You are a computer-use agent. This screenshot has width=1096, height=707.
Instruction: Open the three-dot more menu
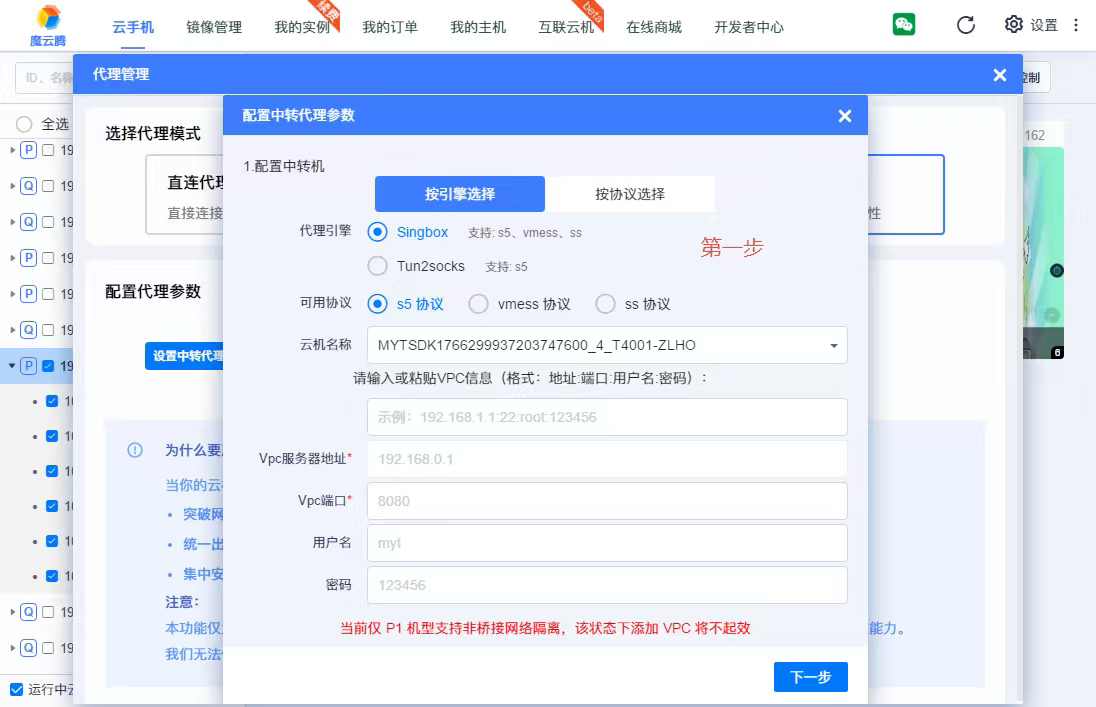point(1076,25)
